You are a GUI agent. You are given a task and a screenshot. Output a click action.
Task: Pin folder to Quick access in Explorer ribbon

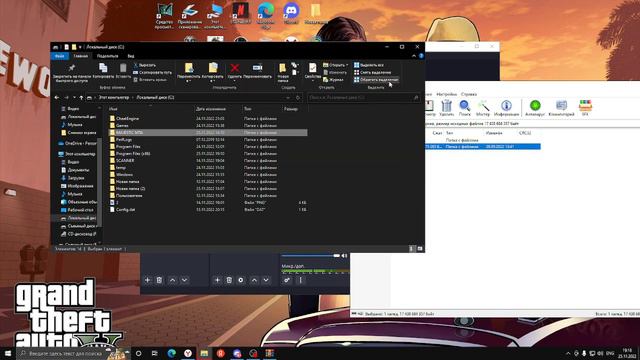point(72,73)
